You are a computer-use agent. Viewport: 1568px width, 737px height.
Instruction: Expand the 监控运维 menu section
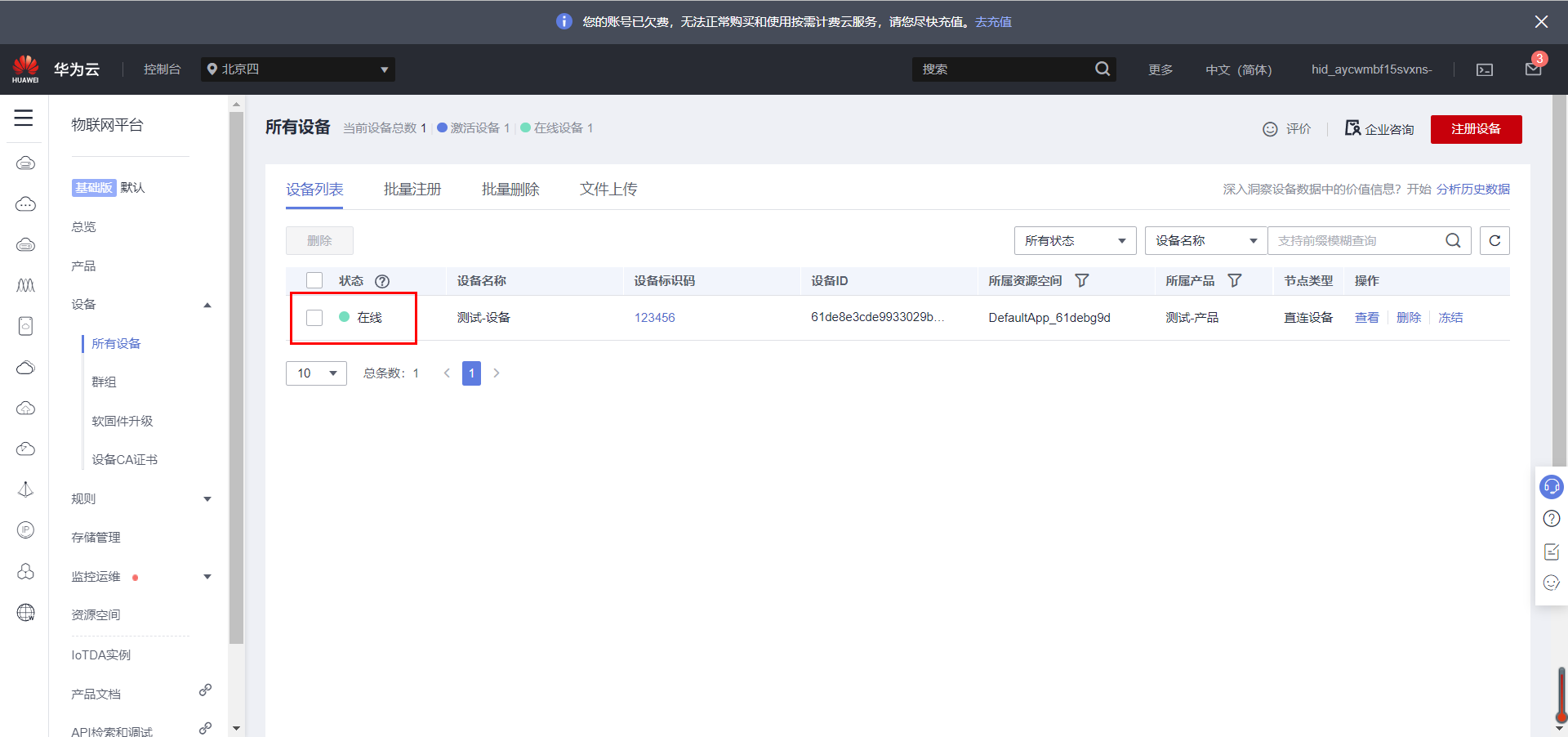[207, 577]
